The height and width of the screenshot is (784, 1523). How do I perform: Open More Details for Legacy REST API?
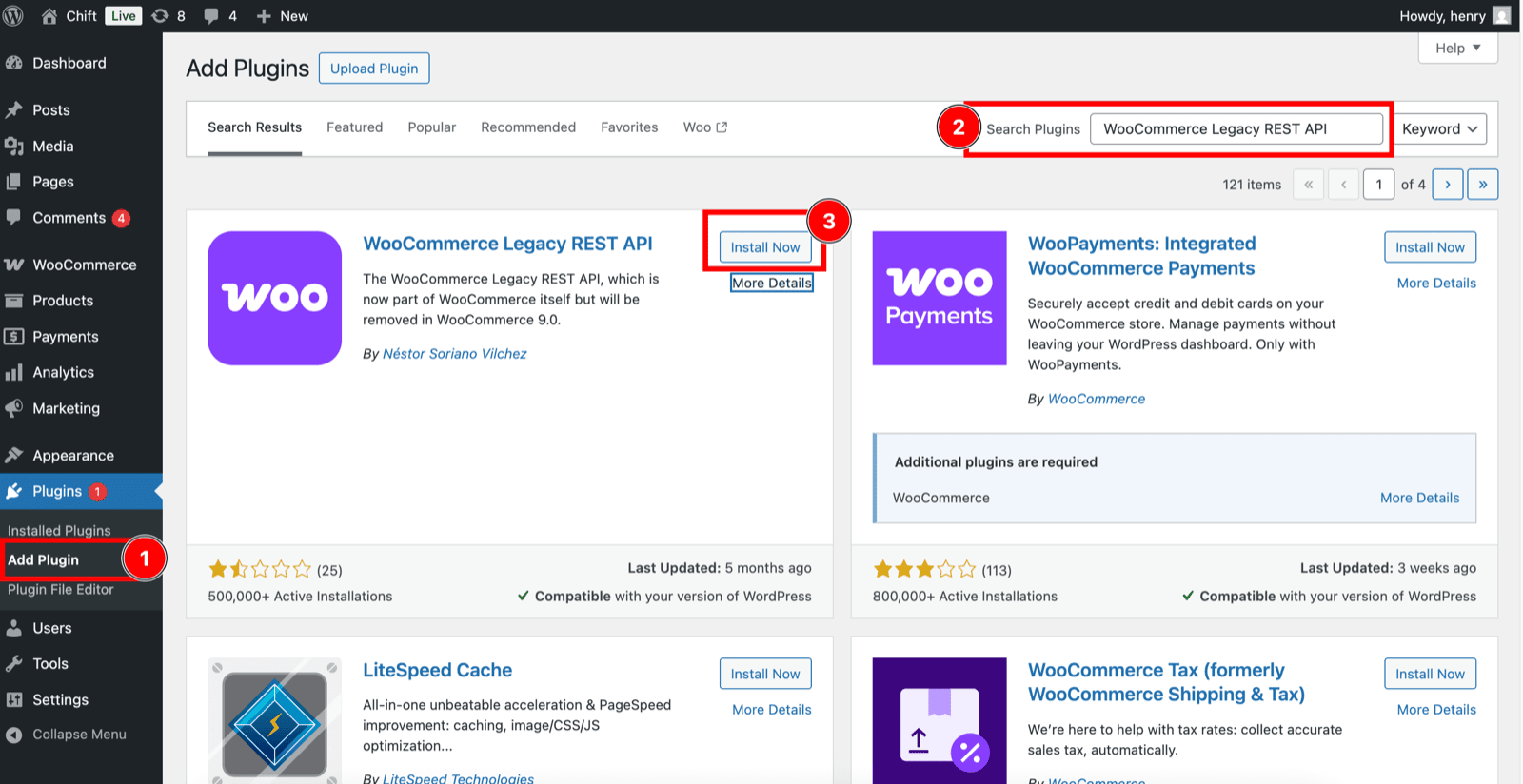click(x=772, y=284)
